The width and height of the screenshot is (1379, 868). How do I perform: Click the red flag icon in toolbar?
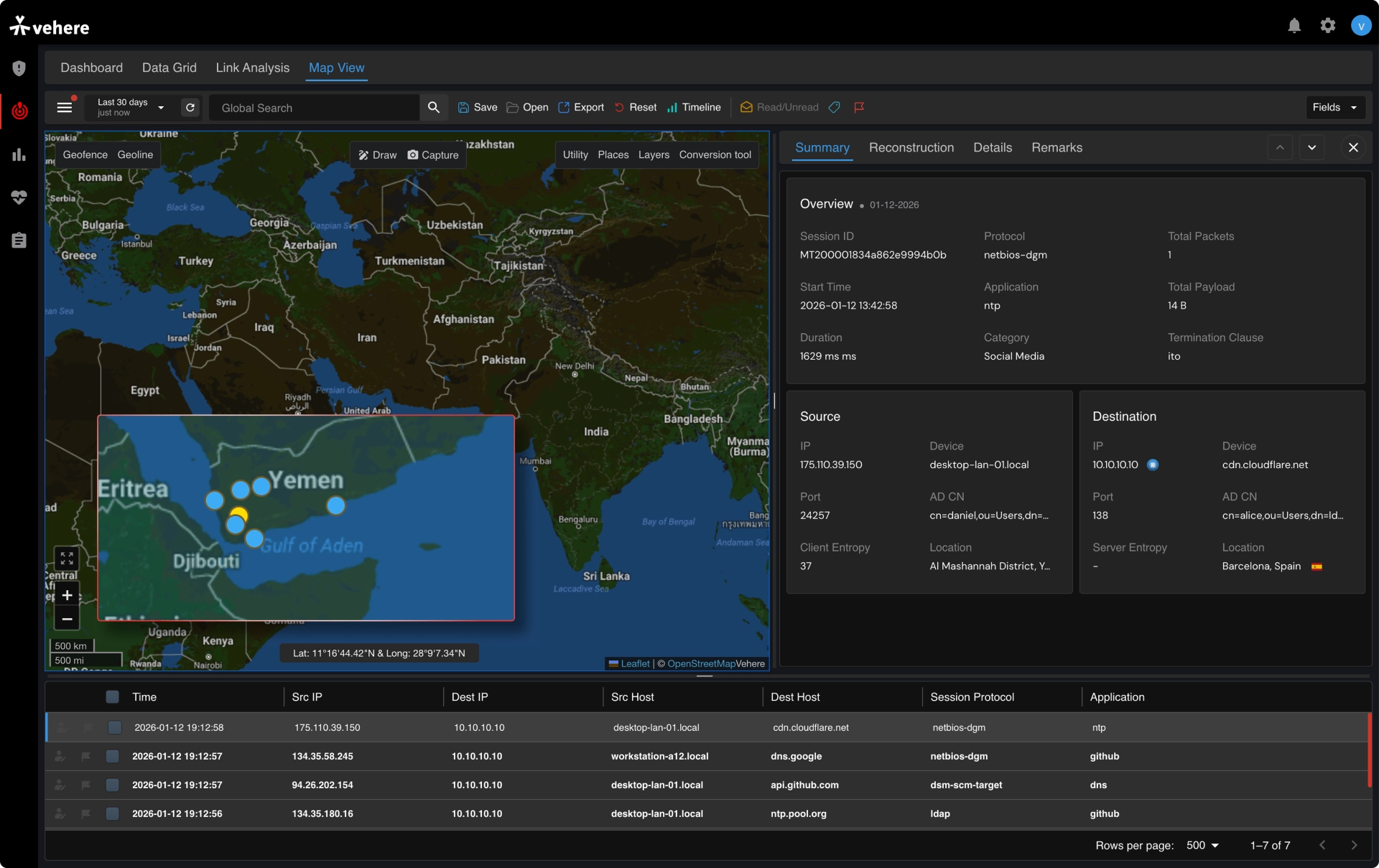click(859, 107)
